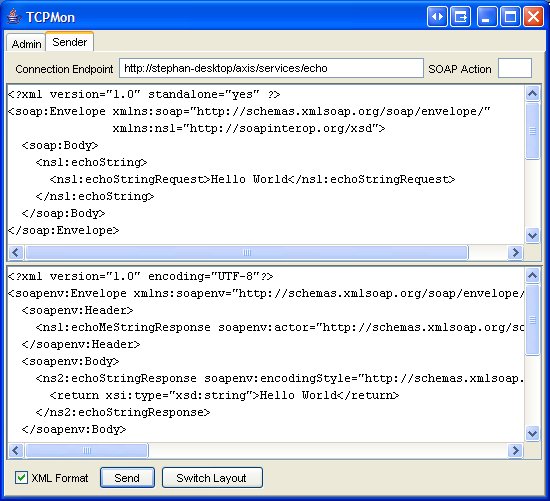
Task: Click response pane scroll left arrow
Action: click(16, 450)
